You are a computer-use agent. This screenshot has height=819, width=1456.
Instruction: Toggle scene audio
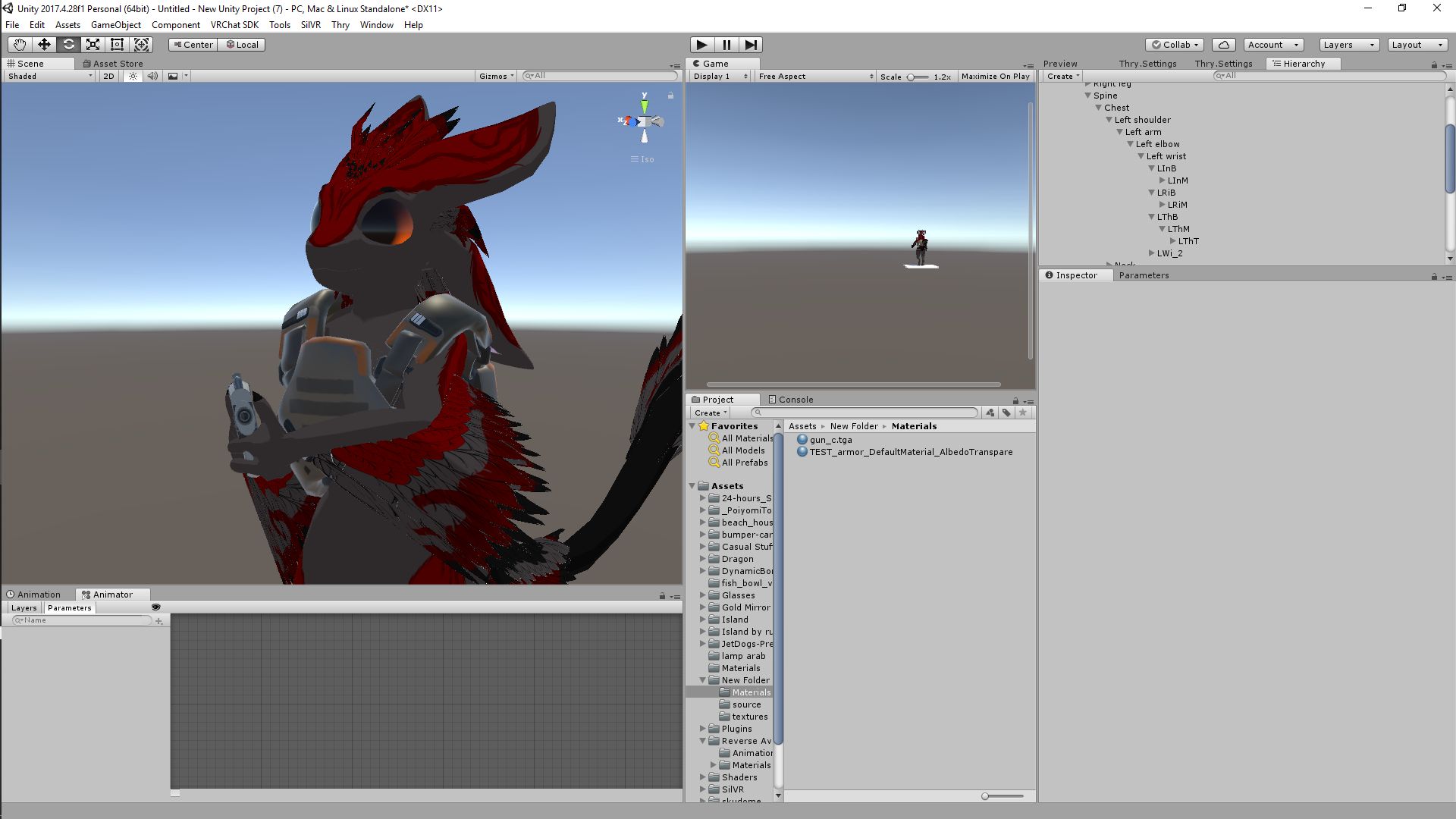(152, 76)
